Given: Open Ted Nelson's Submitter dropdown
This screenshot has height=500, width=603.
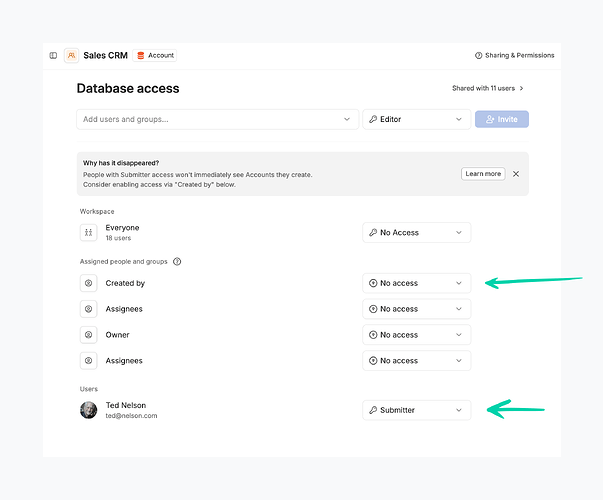Looking at the screenshot, I should click(416, 410).
